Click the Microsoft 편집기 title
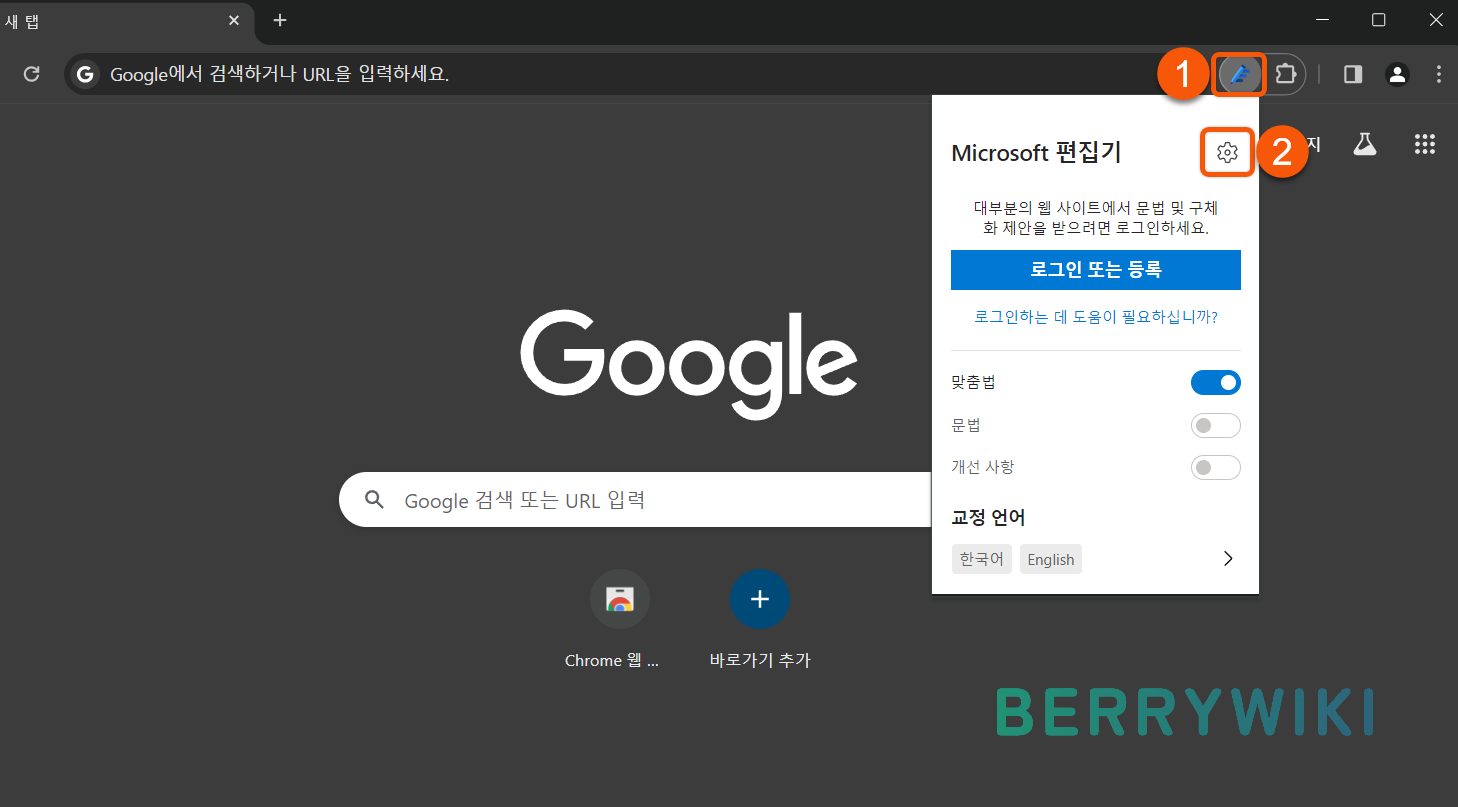This screenshot has height=807, width=1458. click(1036, 153)
